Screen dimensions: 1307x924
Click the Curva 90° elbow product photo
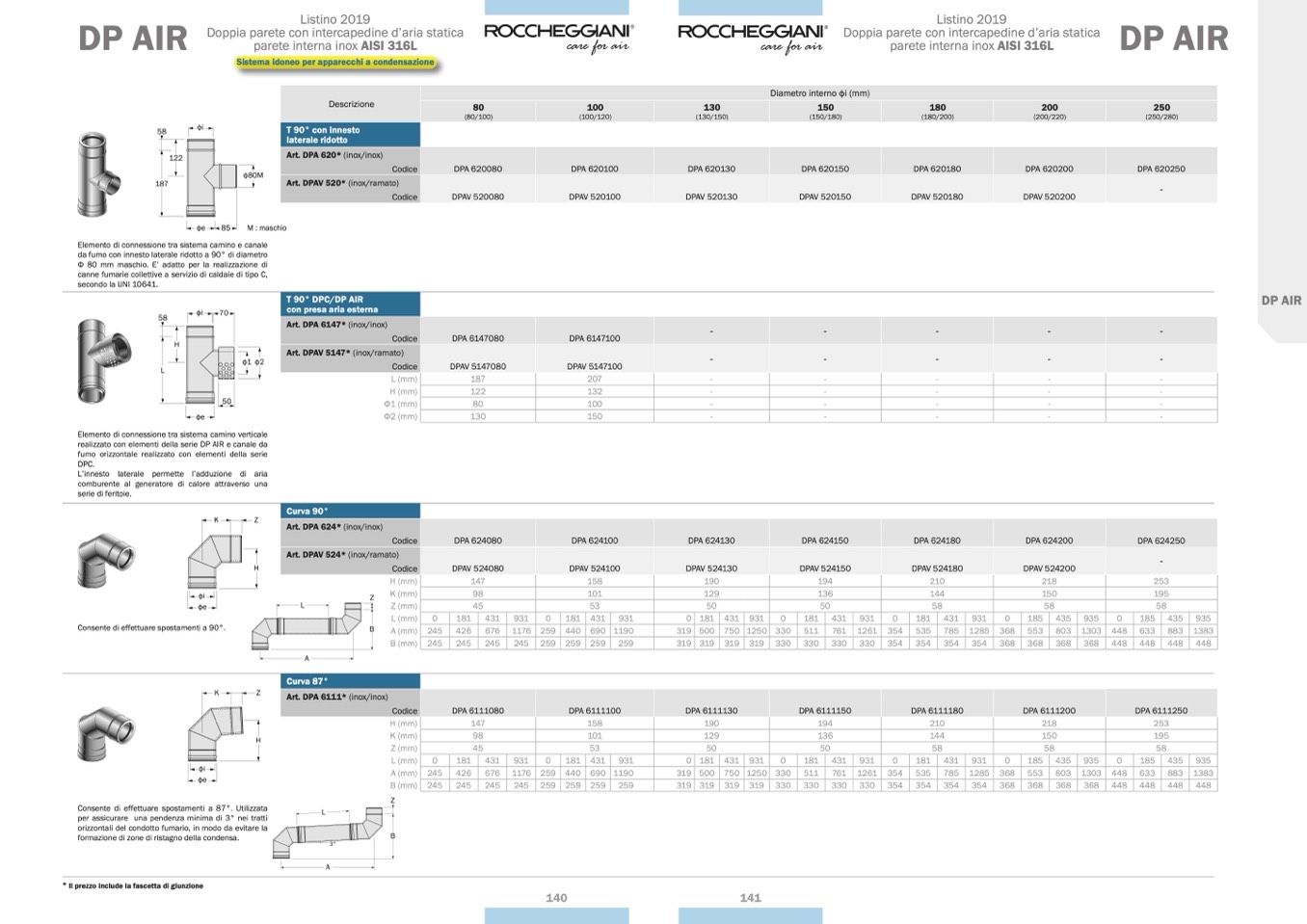click(105, 558)
